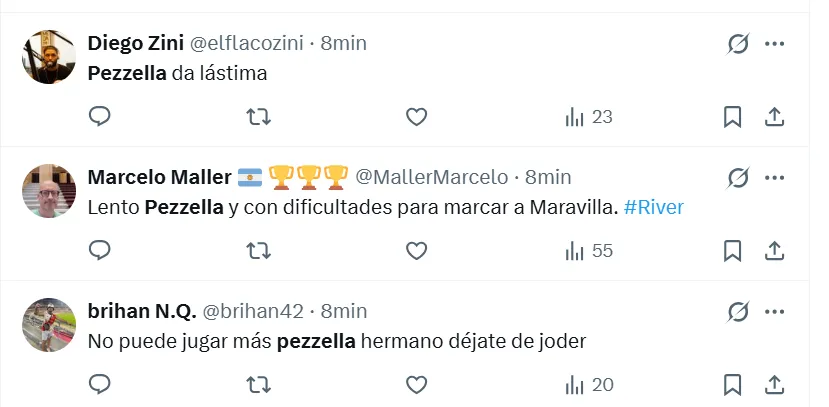Open more options on Marcelo Maller's tweet

click(x=774, y=177)
